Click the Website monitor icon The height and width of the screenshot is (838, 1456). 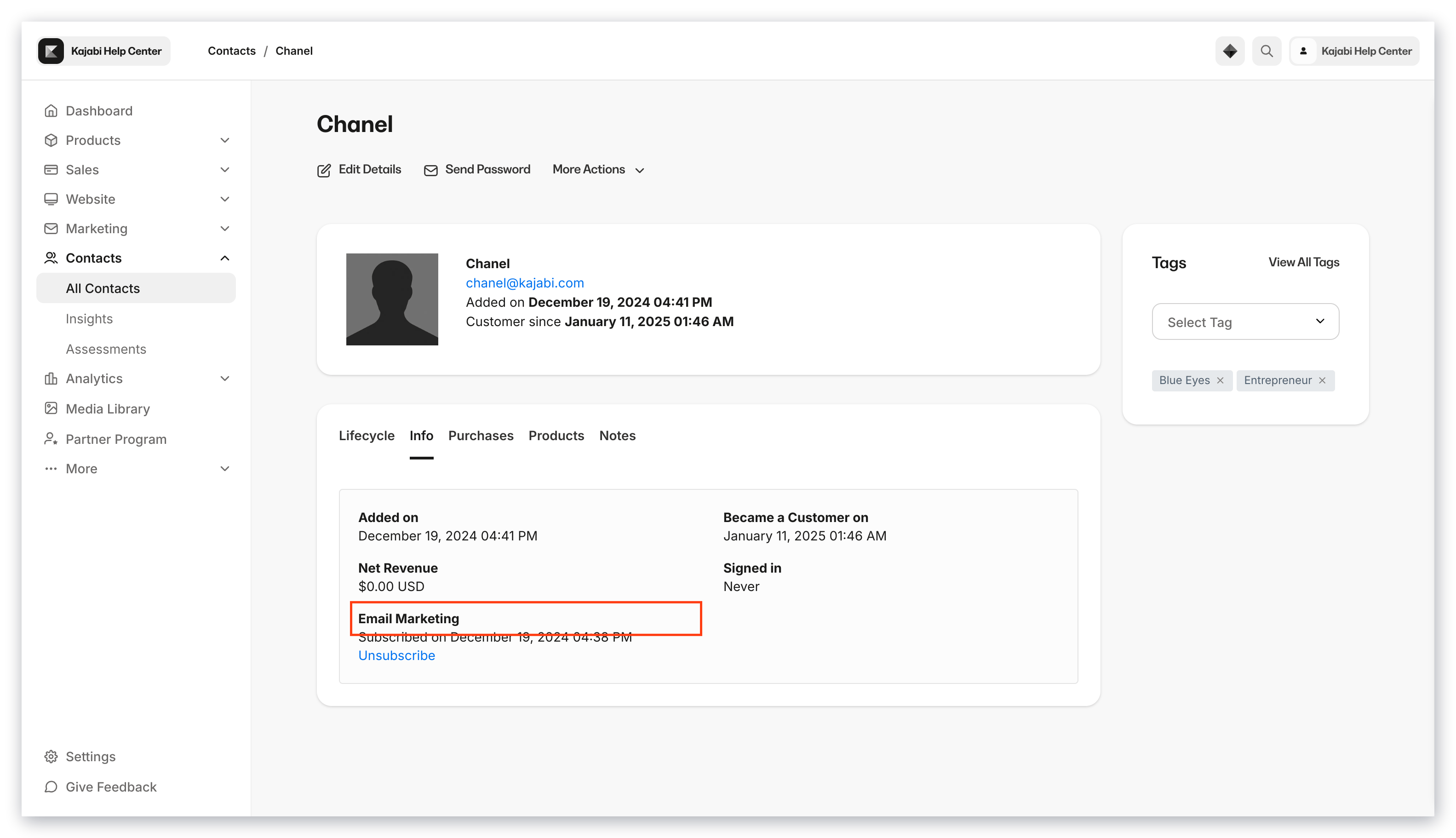click(x=51, y=199)
